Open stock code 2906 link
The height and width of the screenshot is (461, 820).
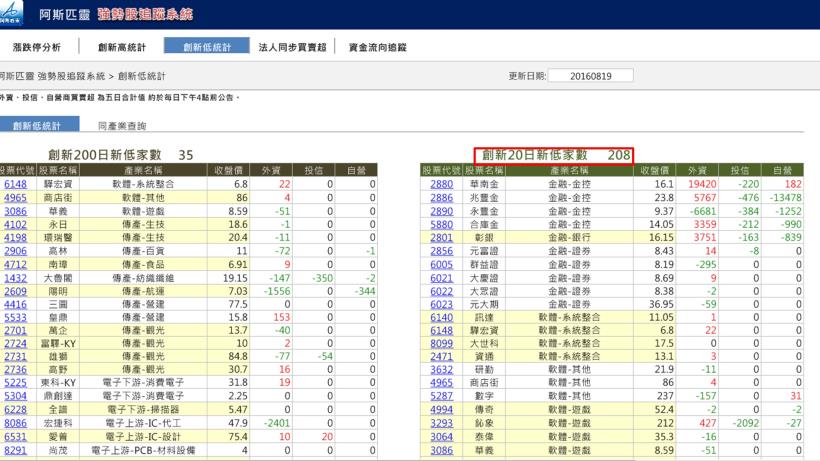(15, 251)
